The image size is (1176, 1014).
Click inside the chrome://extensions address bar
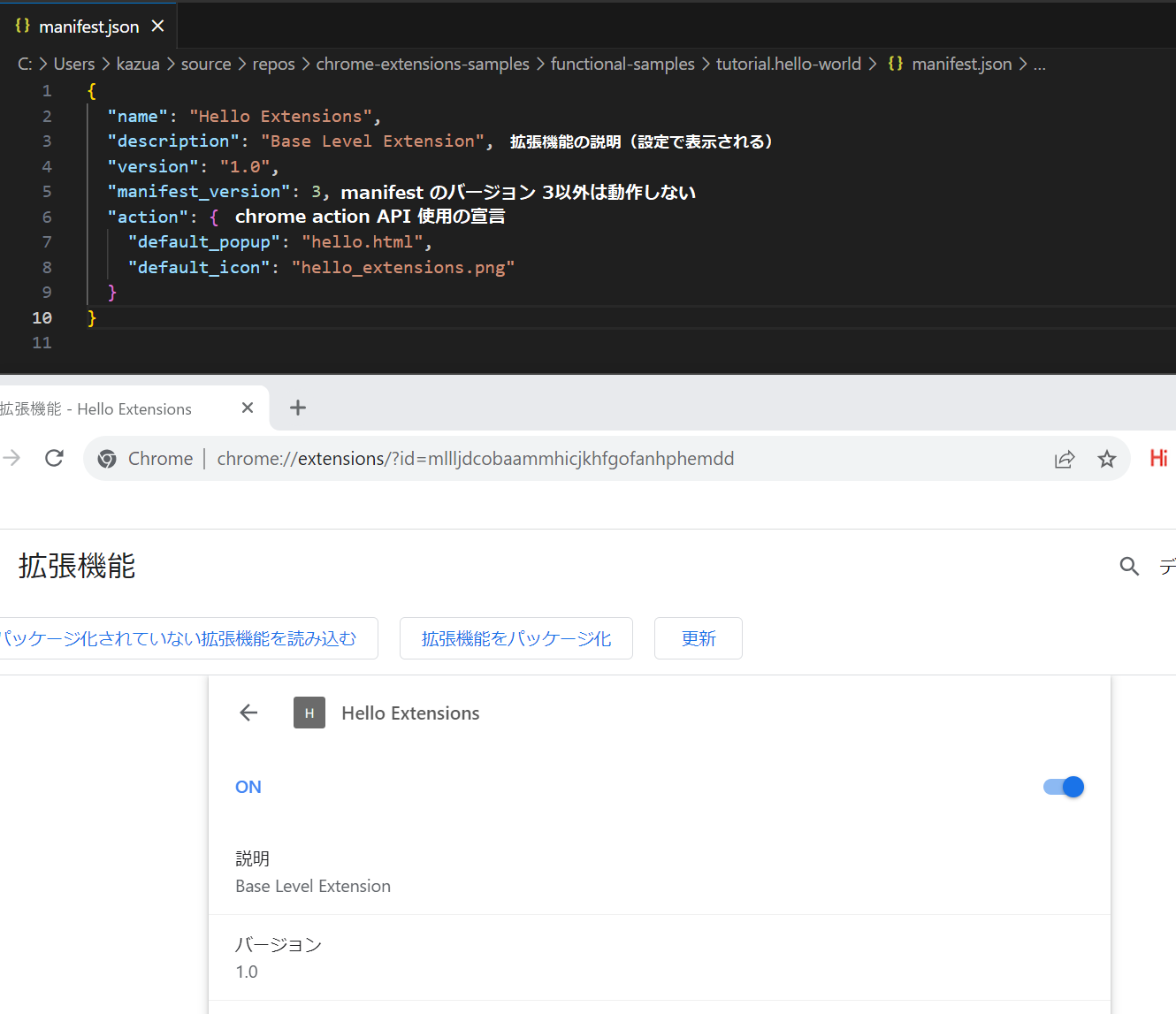[x=476, y=458]
